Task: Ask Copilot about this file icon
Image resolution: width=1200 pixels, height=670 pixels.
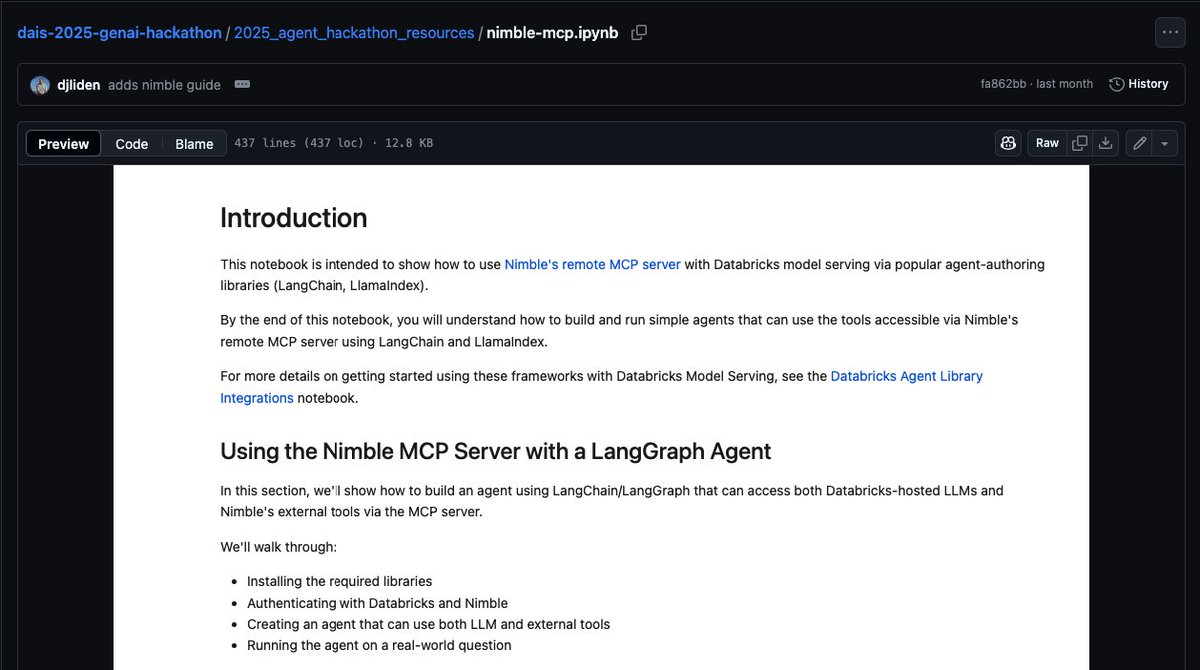Action: point(1008,143)
